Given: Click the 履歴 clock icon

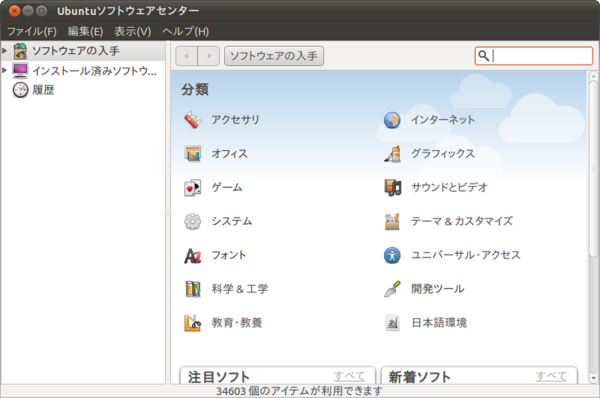Looking at the screenshot, I should (20, 90).
